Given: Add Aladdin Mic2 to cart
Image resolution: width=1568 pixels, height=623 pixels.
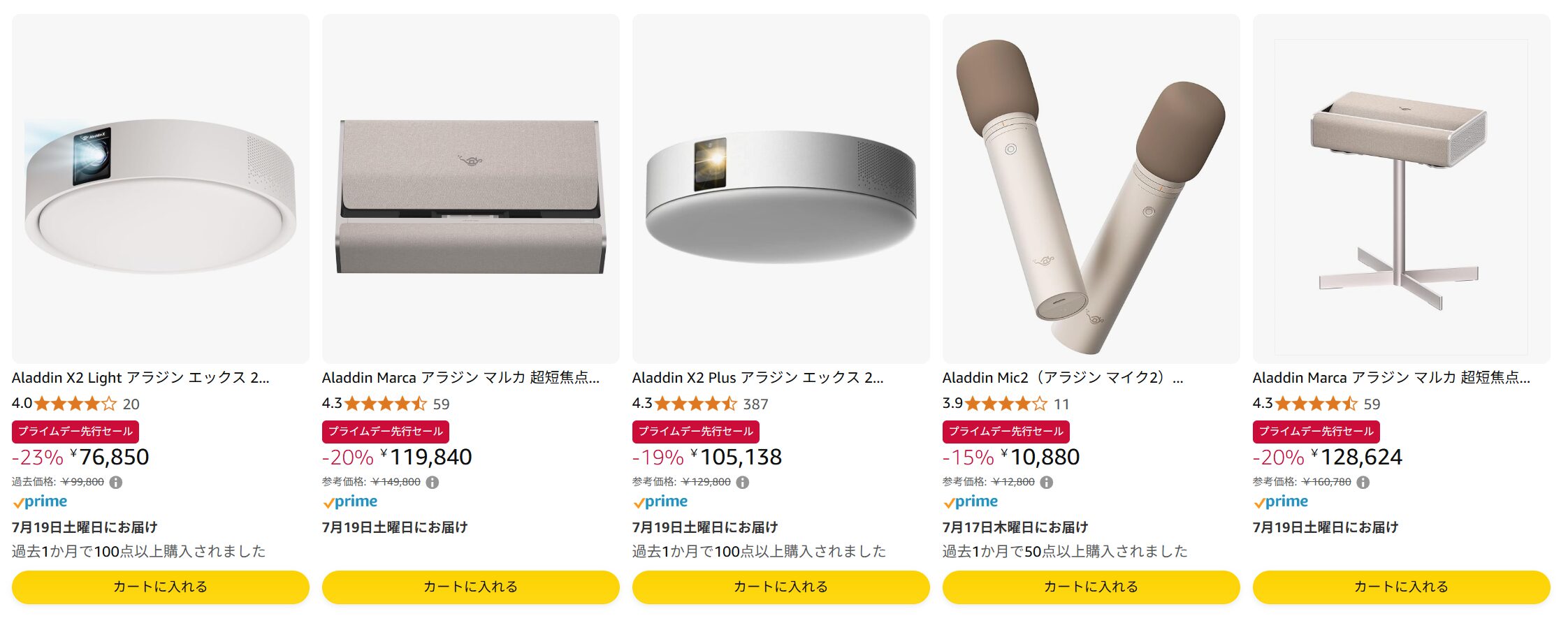Looking at the screenshot, I should pyautogui.click(x=1091, y=587).
